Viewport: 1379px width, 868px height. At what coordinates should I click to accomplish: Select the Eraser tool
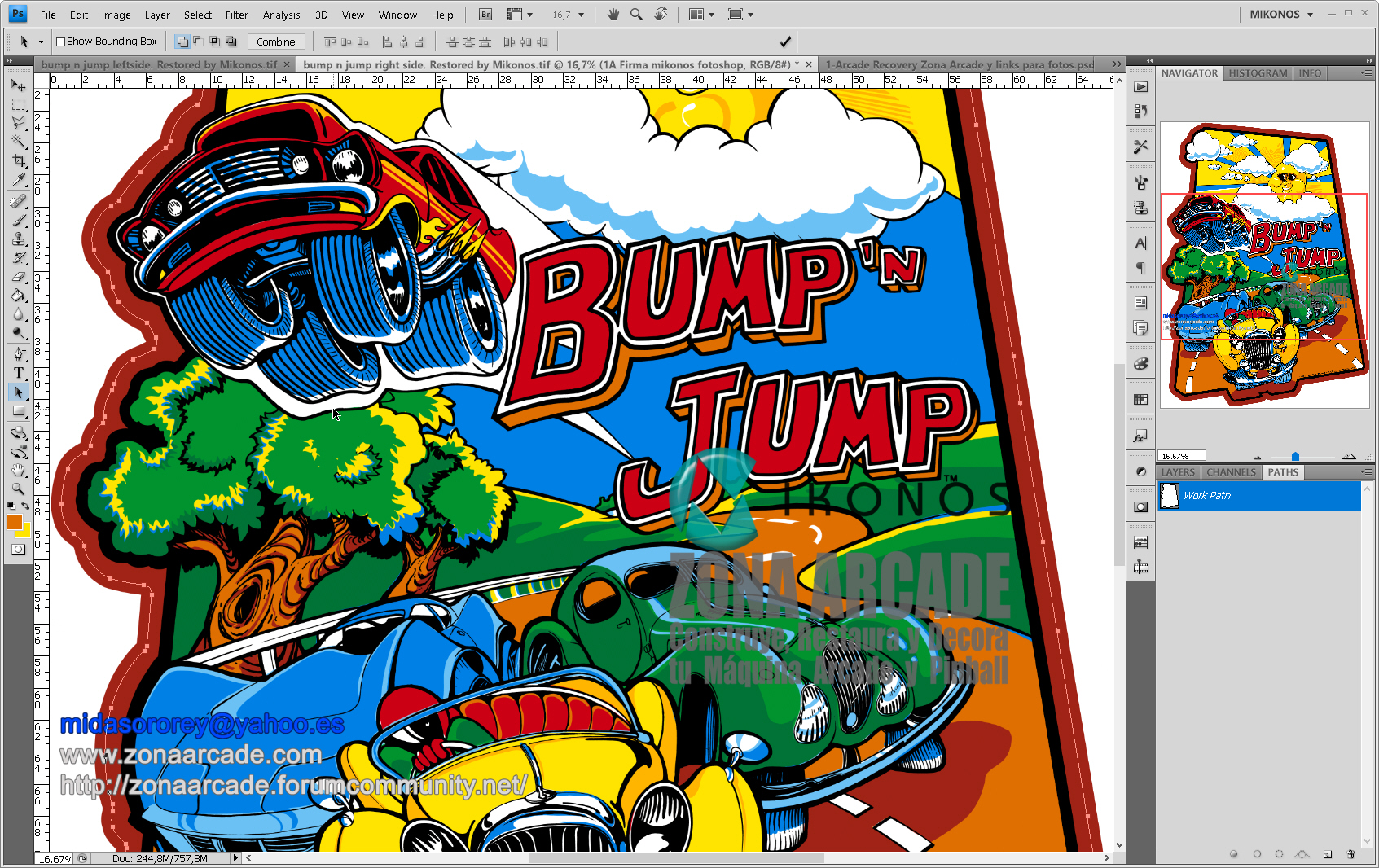pyautogui.click(x=19, y=278)
